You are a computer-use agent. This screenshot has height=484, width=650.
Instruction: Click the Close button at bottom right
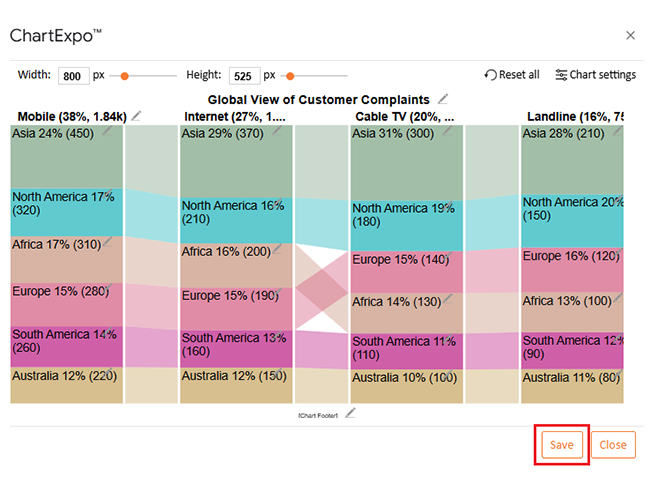(x=612, y=445)
